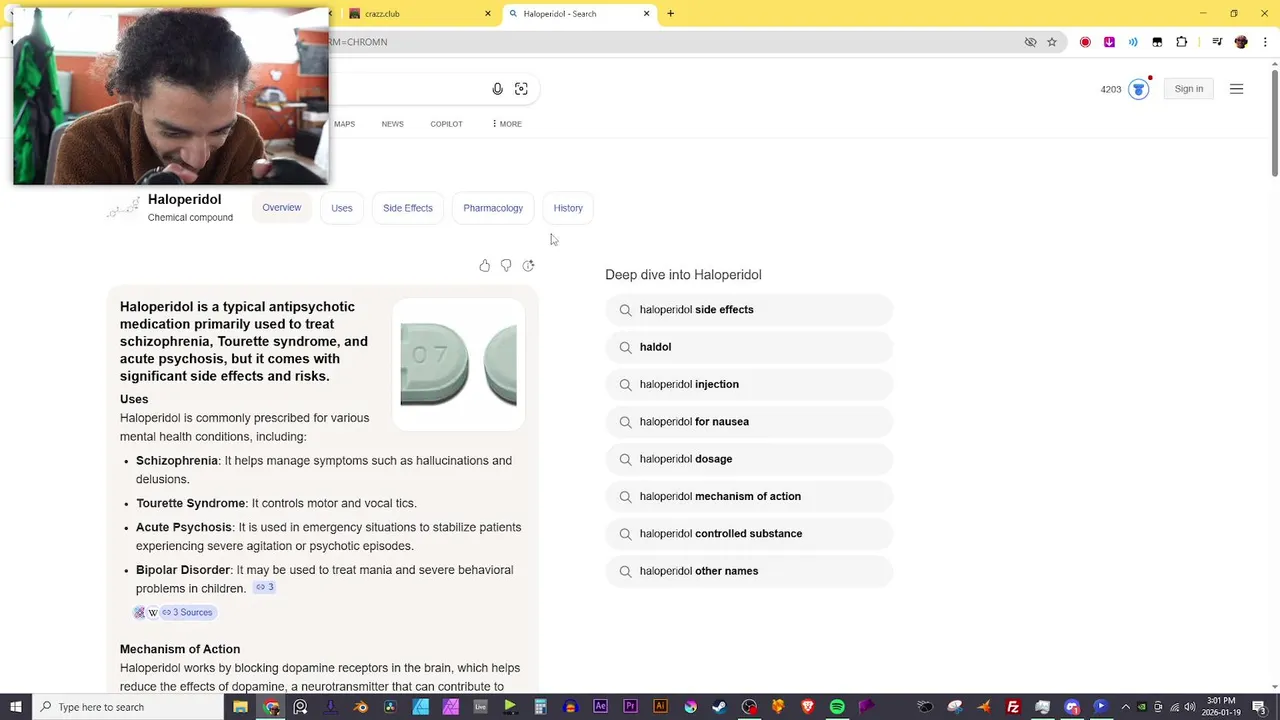Open the Side Effects tab

pos(408,208)
